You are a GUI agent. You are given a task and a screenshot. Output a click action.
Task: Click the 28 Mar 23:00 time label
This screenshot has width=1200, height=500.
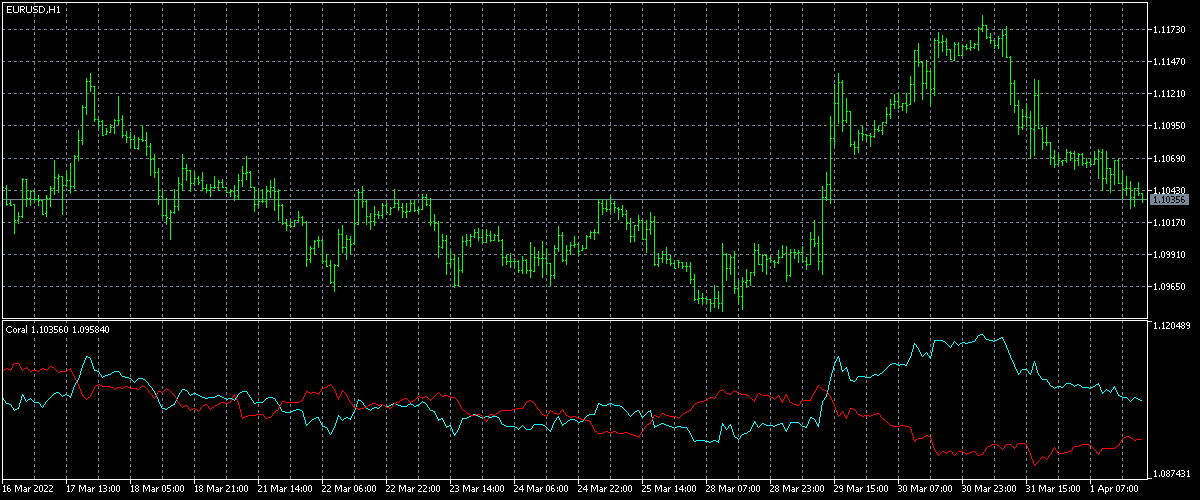coord(797,489)
